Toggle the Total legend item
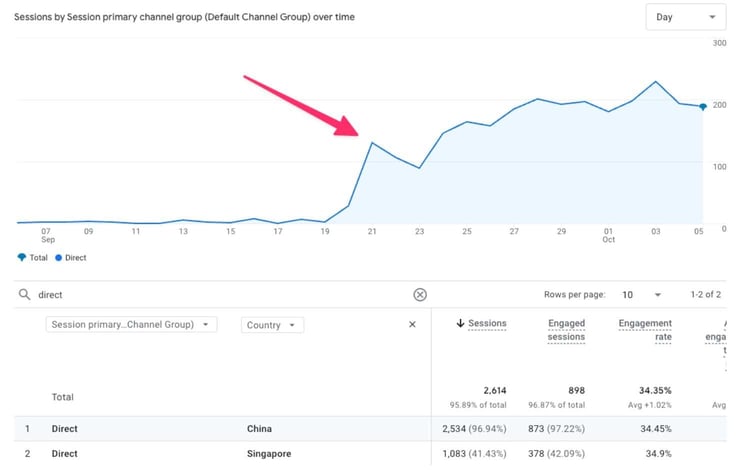736x471 pixels. pos(32,258)
